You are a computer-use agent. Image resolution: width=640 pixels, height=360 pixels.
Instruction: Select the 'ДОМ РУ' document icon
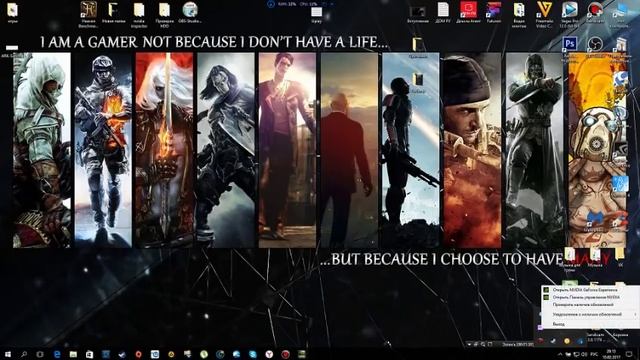coord(443,12)
